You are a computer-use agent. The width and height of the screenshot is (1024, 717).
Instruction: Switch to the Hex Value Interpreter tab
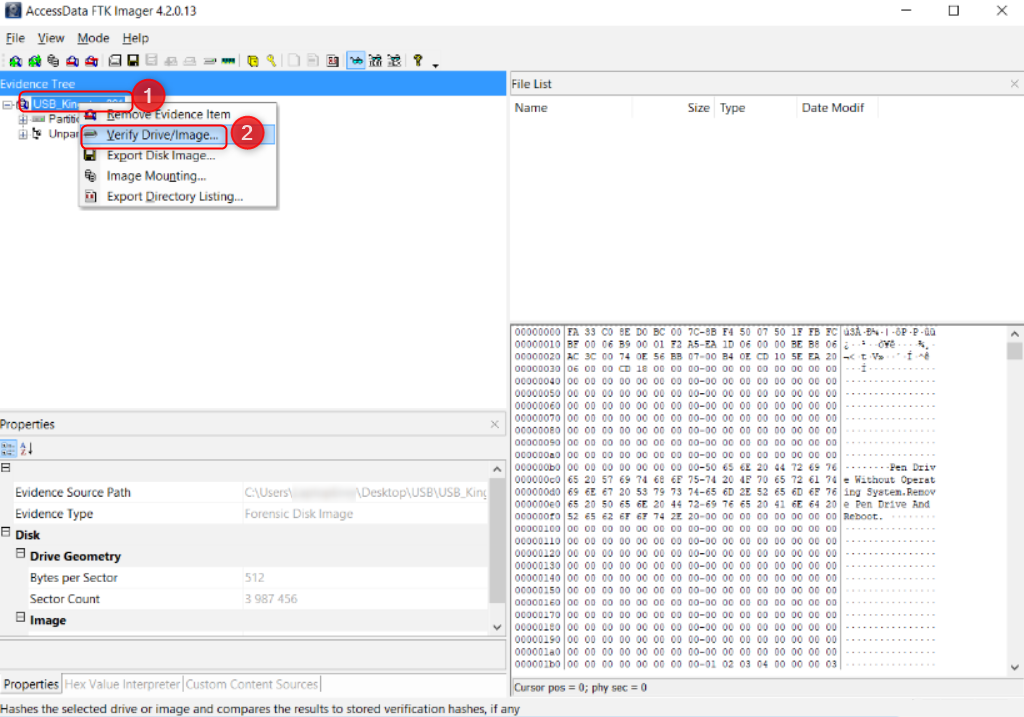(x=121, y=684)
